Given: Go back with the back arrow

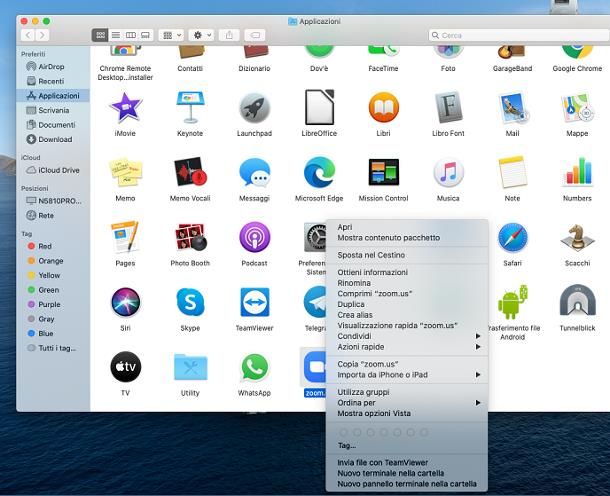Looking at the screenshot, I should 28,35.
